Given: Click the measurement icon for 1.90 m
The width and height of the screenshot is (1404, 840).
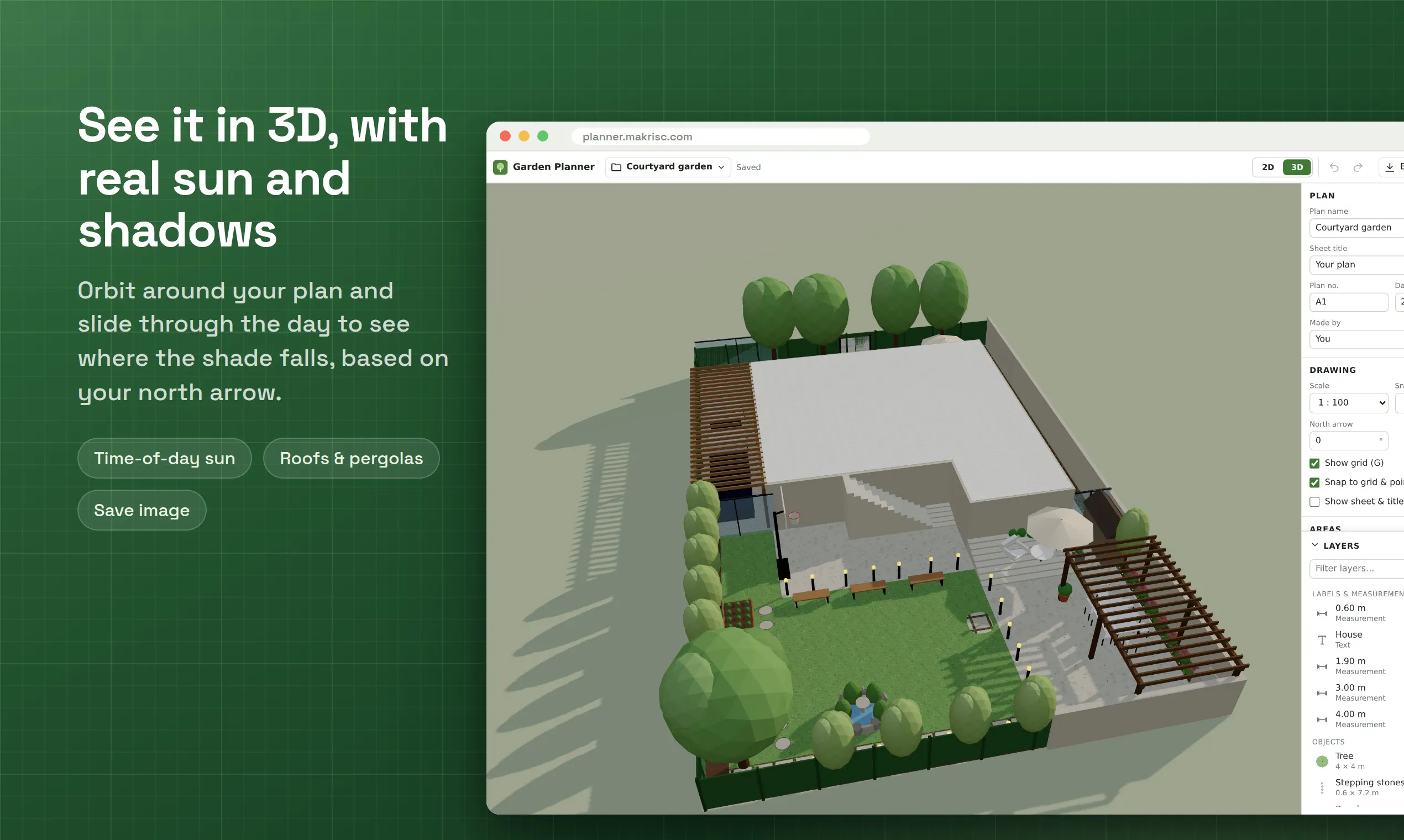Looking at the screenshot, I should [x=1322, y=666].
